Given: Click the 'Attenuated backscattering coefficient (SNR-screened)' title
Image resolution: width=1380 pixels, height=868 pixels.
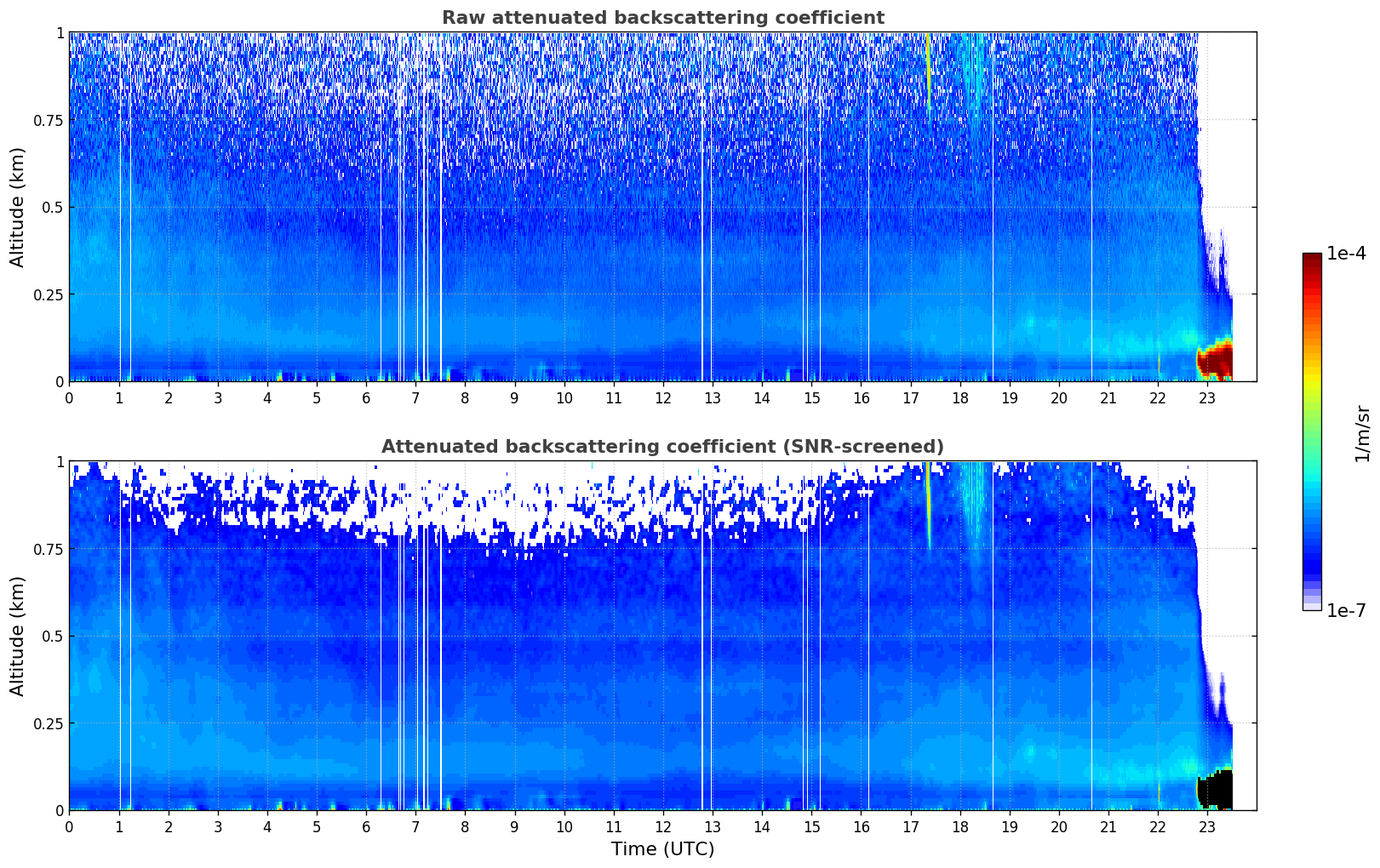Looking at the screenshot, I should tap(662, 447).
